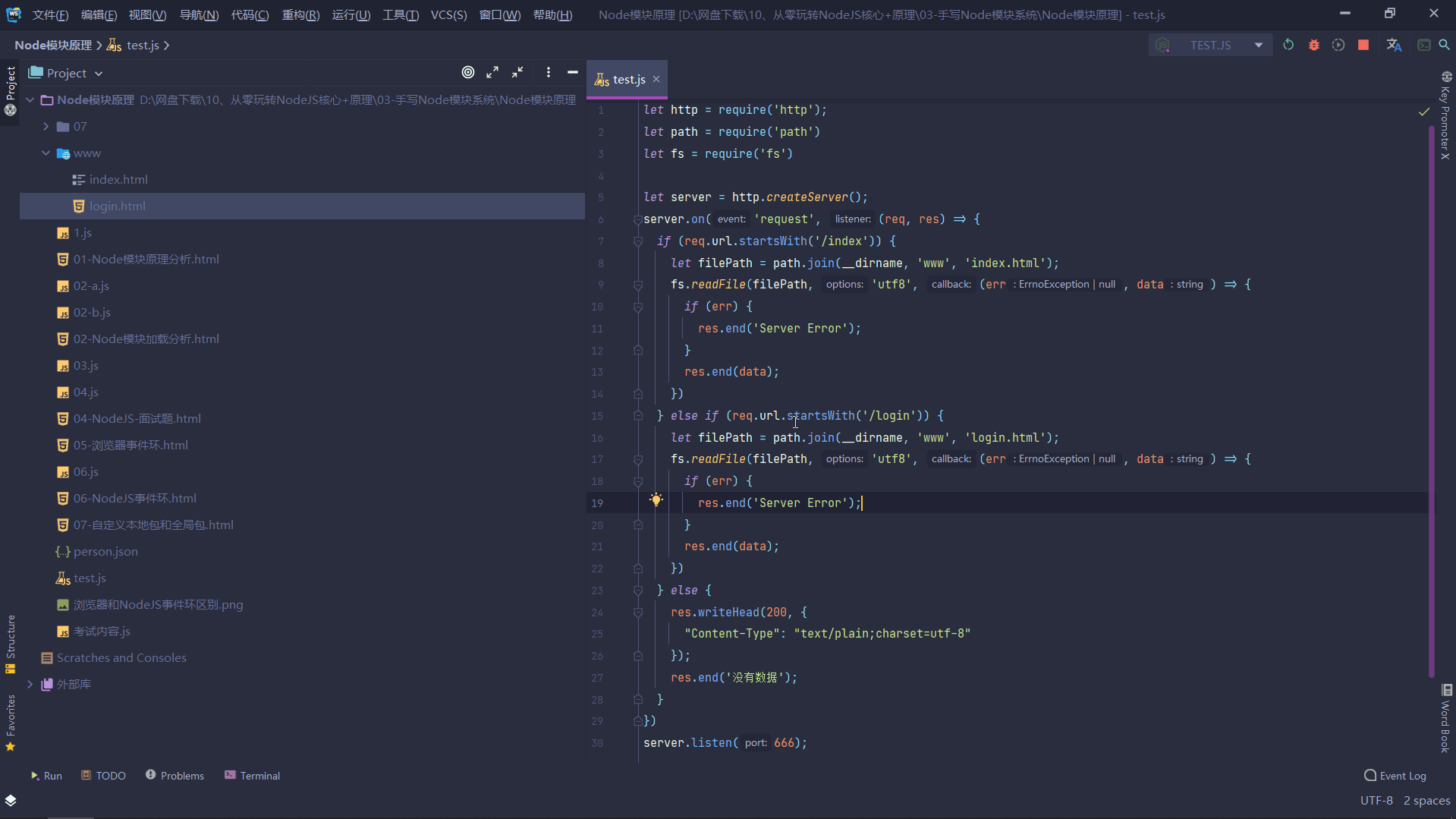Toggle tool window quick access icon
Viewport: 1456px width, 819px height.
click(11, 800)
